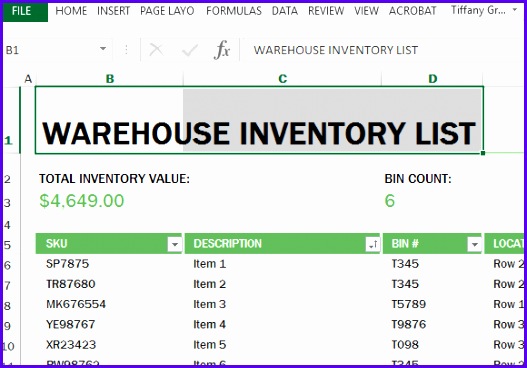This screenshot has height=368, width=527.
Task: Select SKU cell XR23423
Action: tap(71, 344)
